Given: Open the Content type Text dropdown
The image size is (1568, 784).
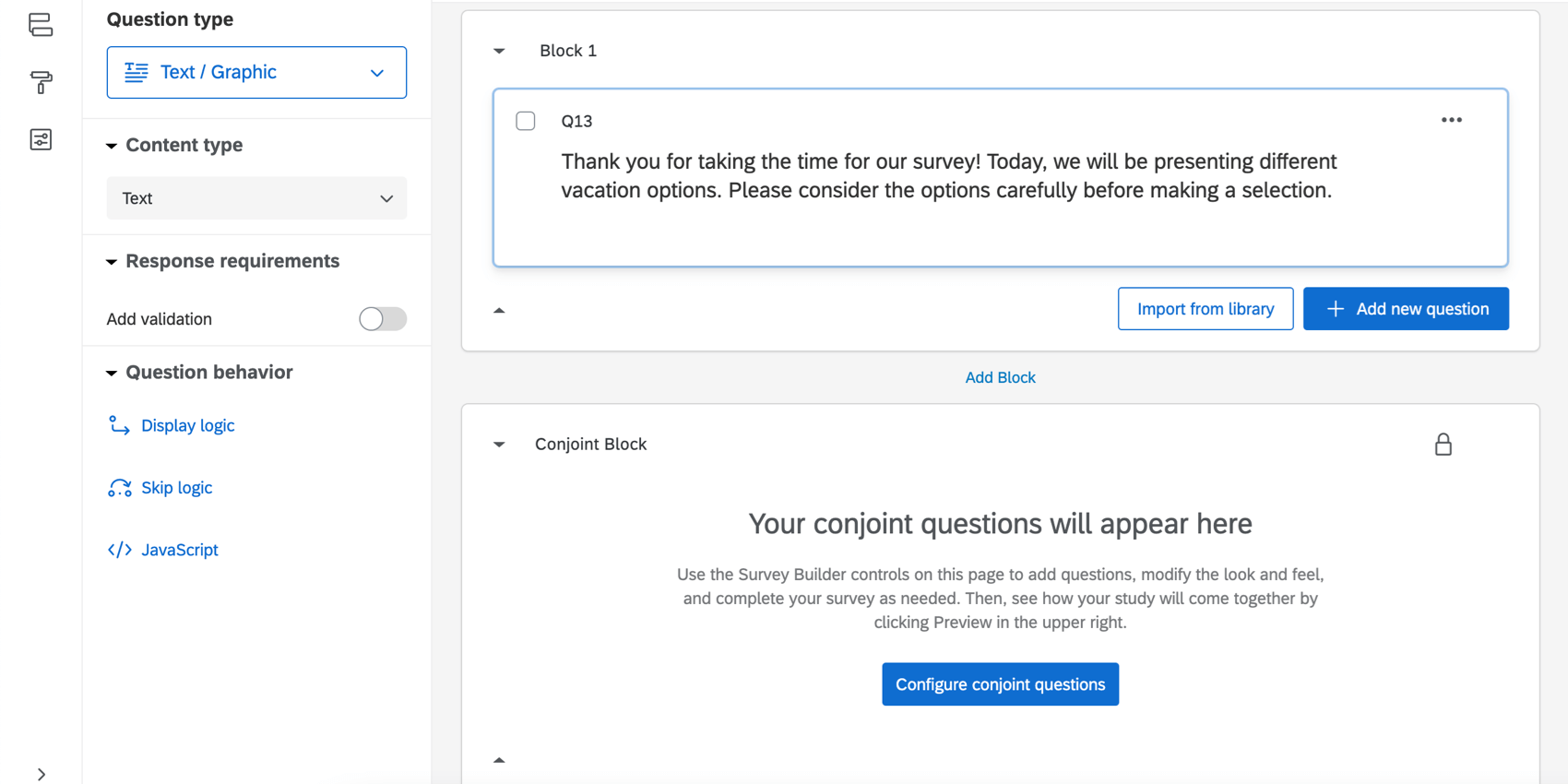Looking at the screenshot, I should click(256, 198).
